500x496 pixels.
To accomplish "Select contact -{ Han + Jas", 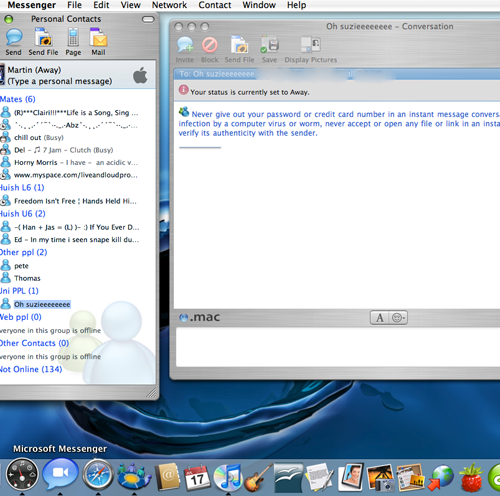I will click(77, 227).
